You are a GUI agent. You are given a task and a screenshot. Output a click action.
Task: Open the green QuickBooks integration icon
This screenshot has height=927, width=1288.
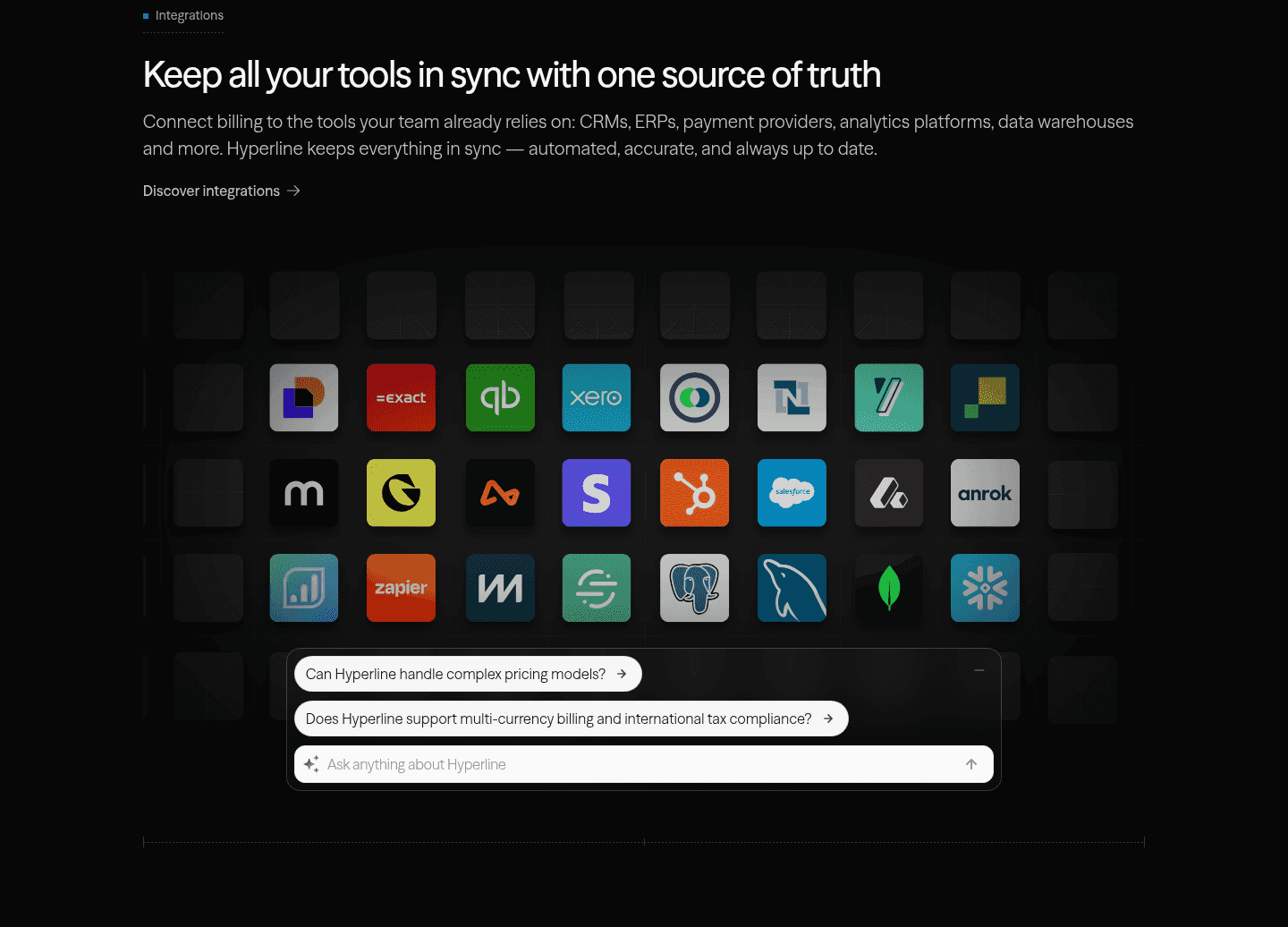pos(500,397)
